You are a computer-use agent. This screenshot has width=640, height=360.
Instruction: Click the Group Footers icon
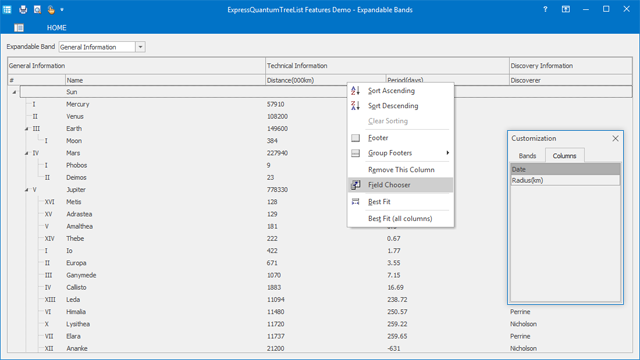coord(356,153)
